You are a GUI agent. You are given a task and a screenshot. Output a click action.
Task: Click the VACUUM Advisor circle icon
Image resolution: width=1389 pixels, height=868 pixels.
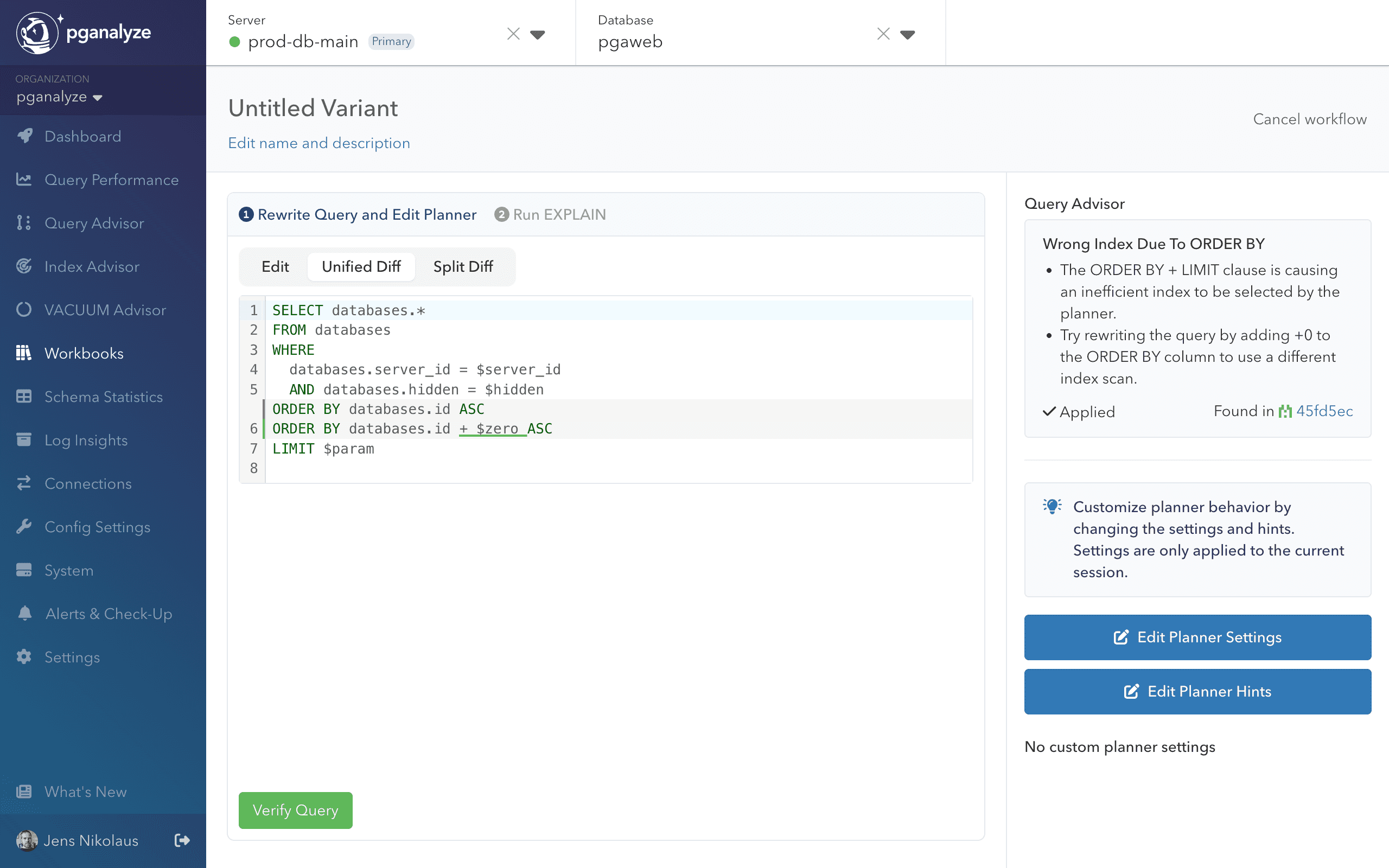(x=24, y=310)
